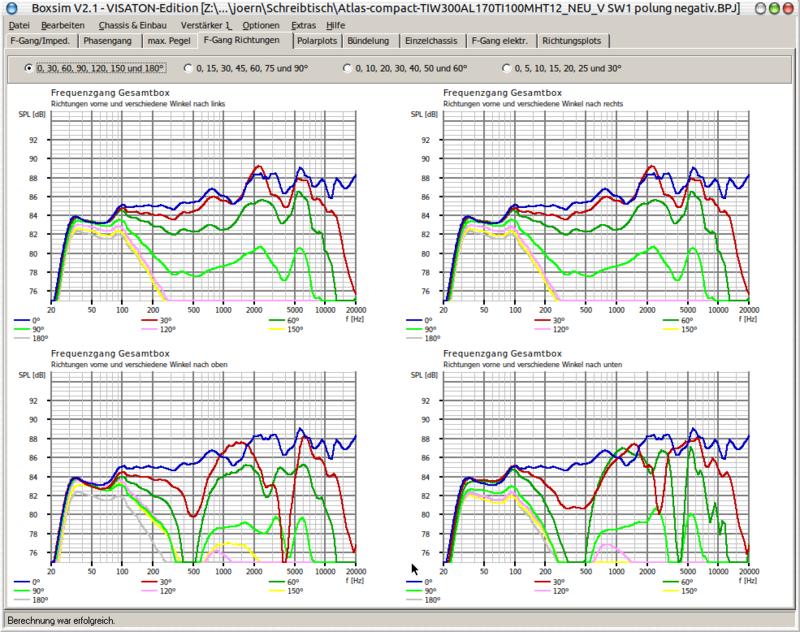This screenshot has height=632, width=800.
Task: Show the Polarplots tab
Action: click(316, 41)
